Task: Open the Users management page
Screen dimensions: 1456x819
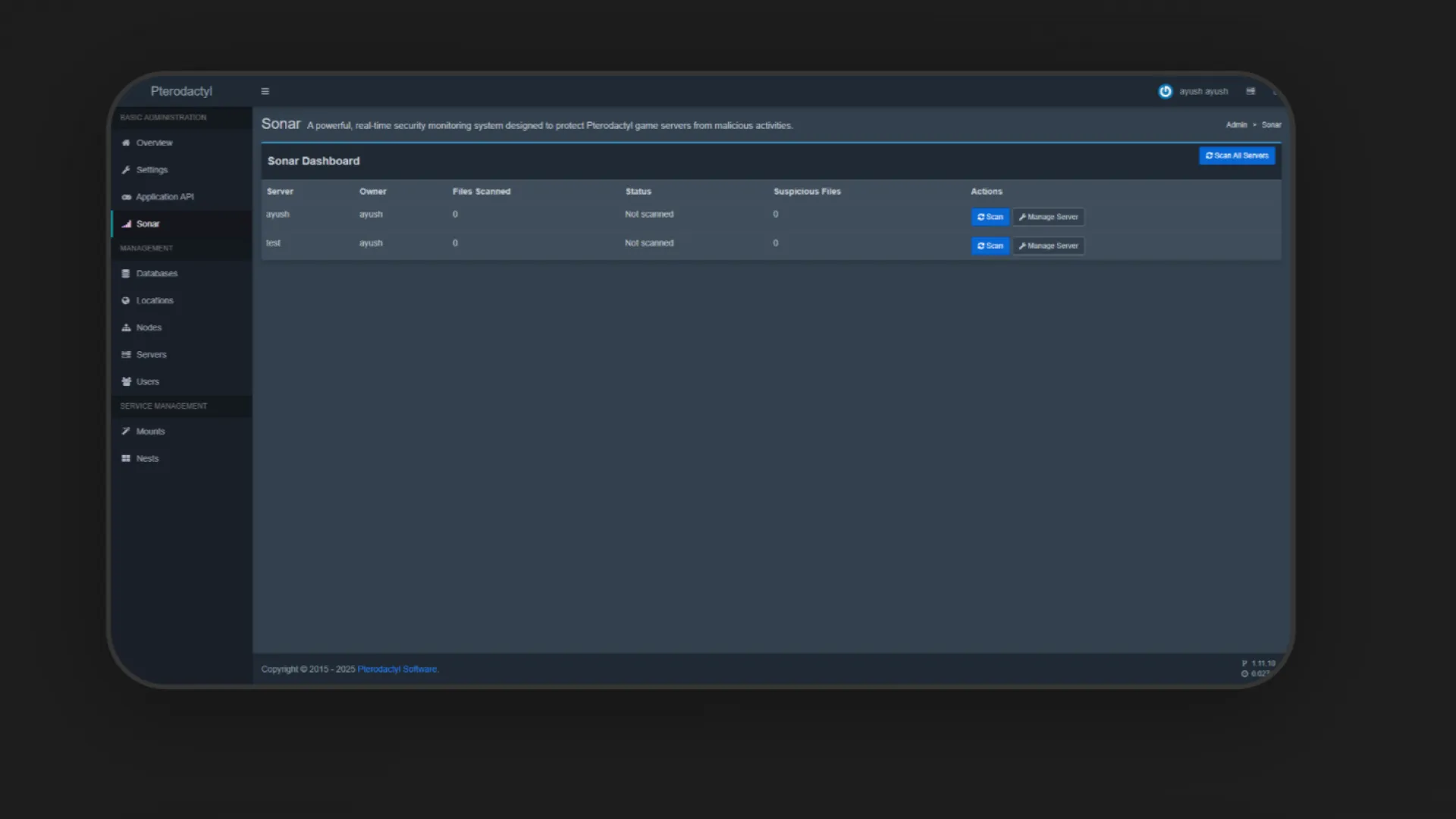Action: [x=147, y=381]
